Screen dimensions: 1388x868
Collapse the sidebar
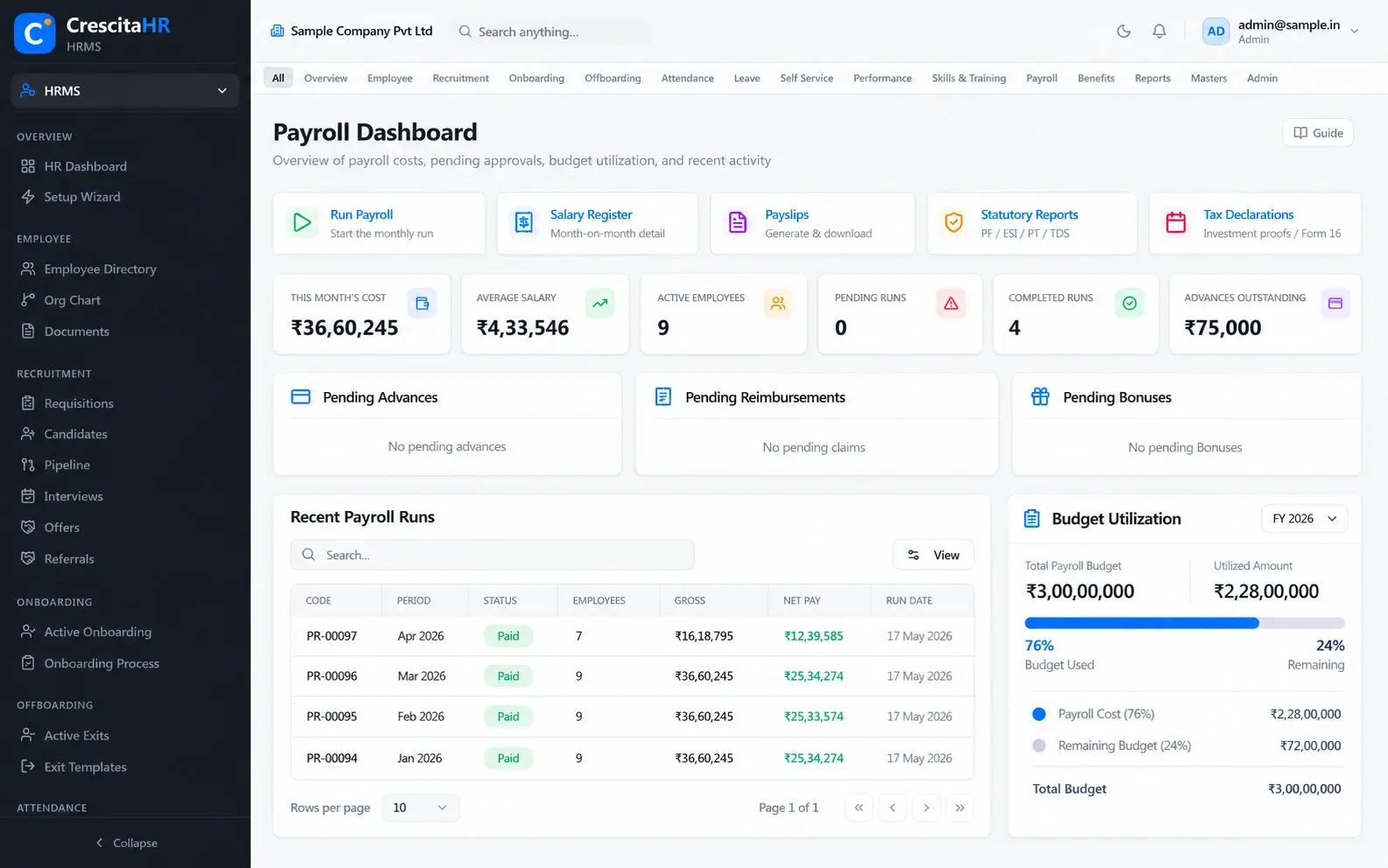coord(126,843)
